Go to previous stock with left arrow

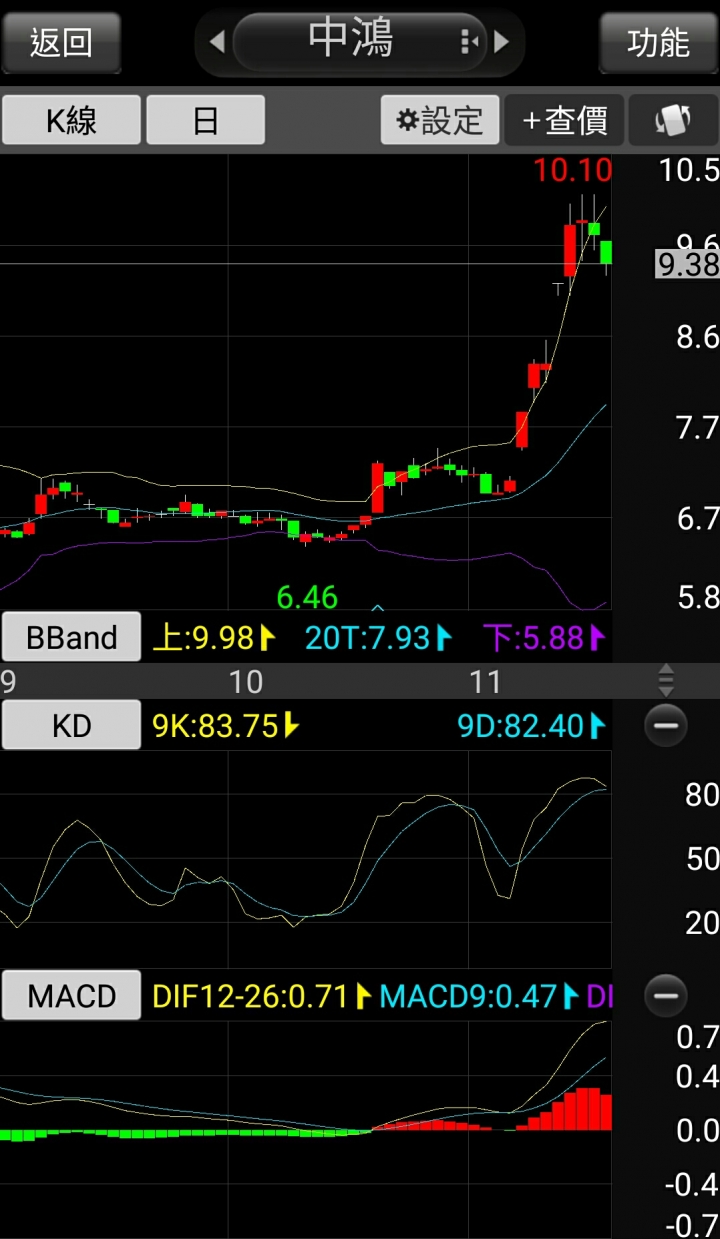pos(216,42)
